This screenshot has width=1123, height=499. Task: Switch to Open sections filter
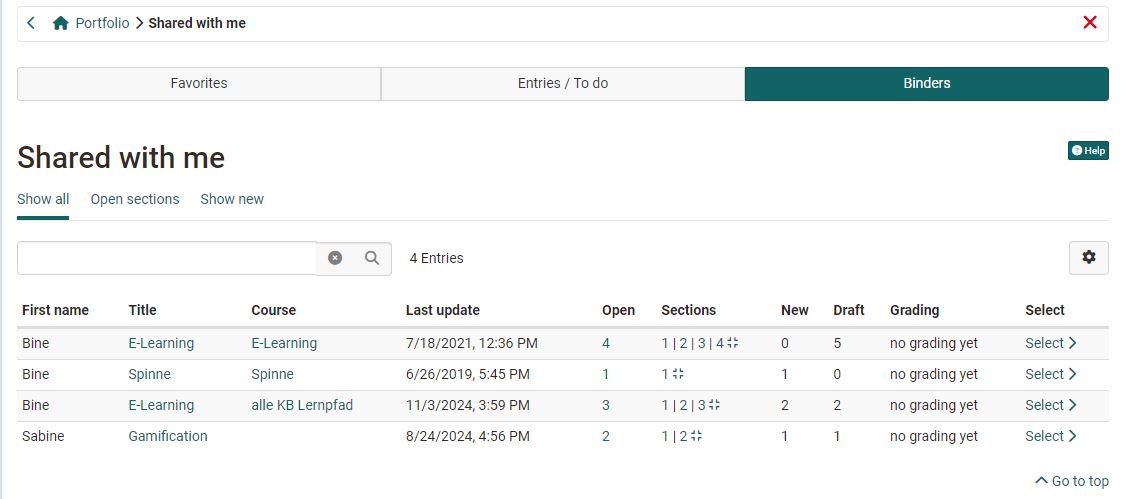tap(135, 199)
